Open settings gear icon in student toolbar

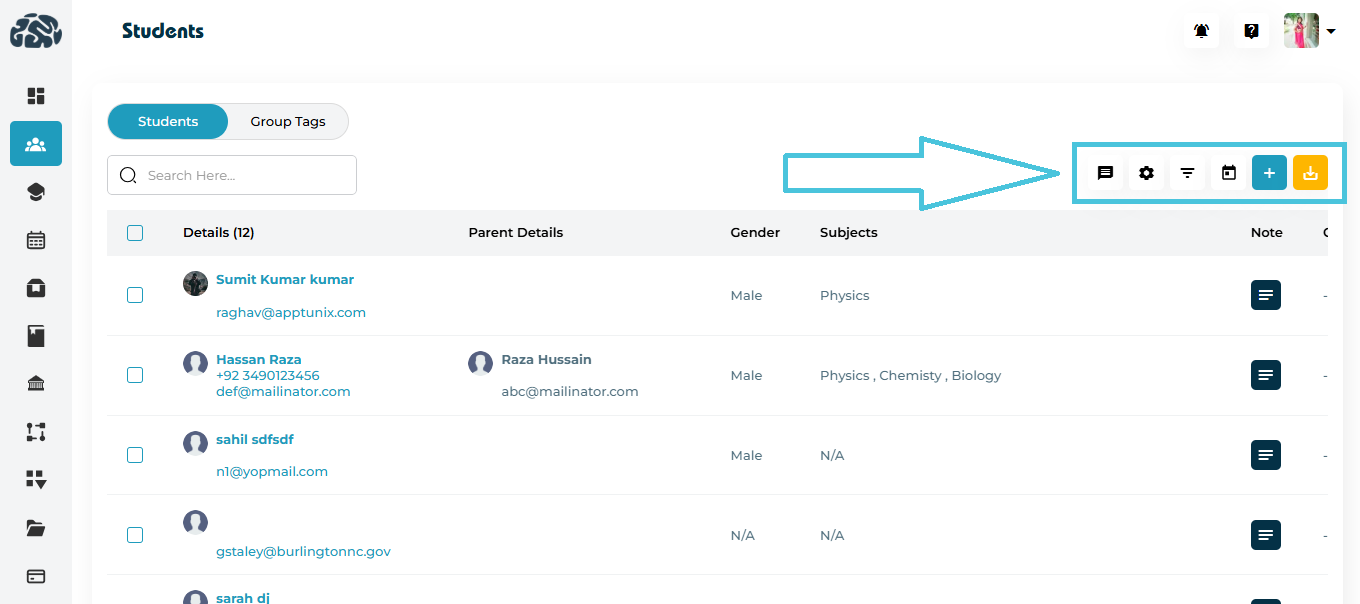(x=1146, y=173)
